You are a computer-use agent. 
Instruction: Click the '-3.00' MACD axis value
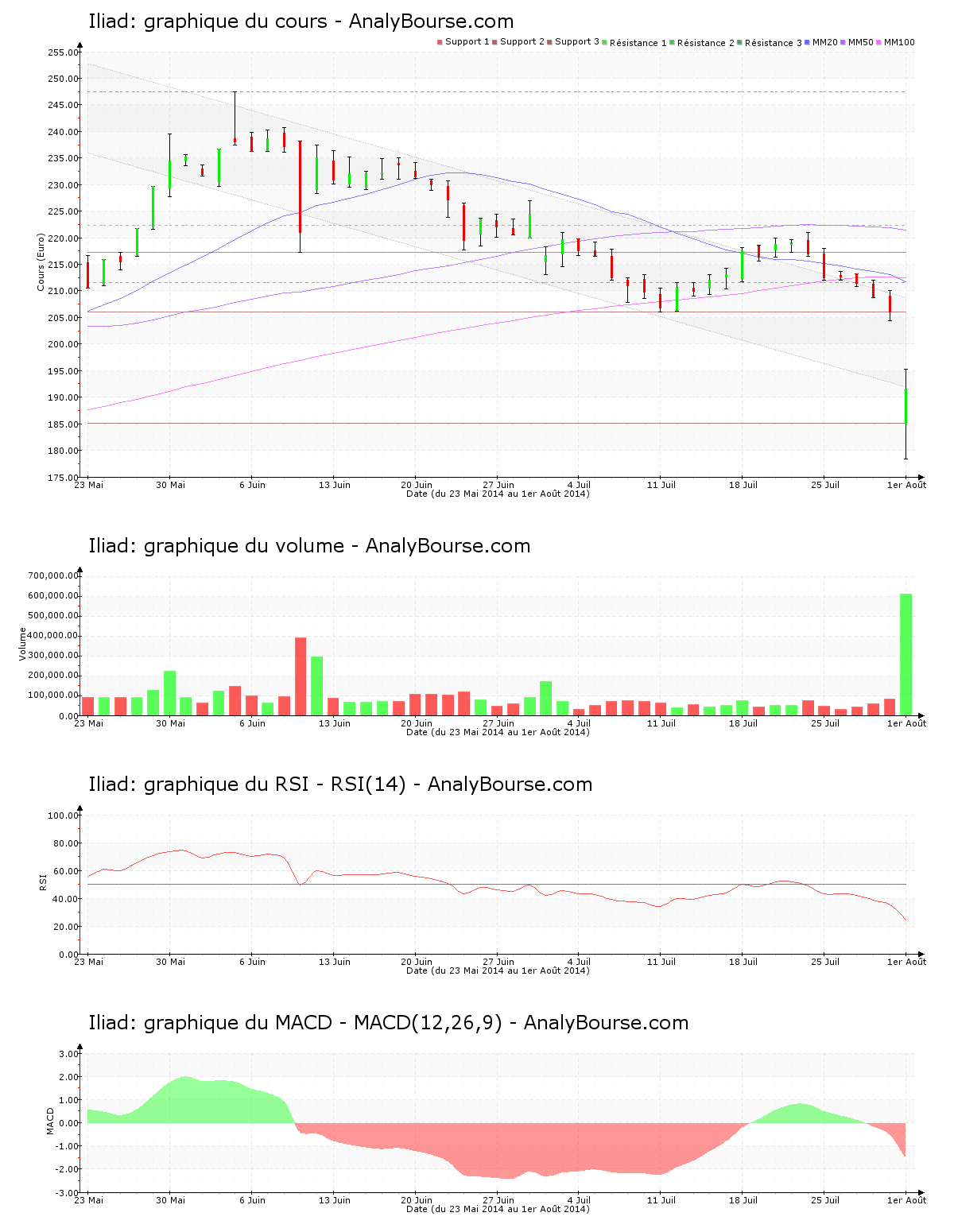coord(68,1193)
